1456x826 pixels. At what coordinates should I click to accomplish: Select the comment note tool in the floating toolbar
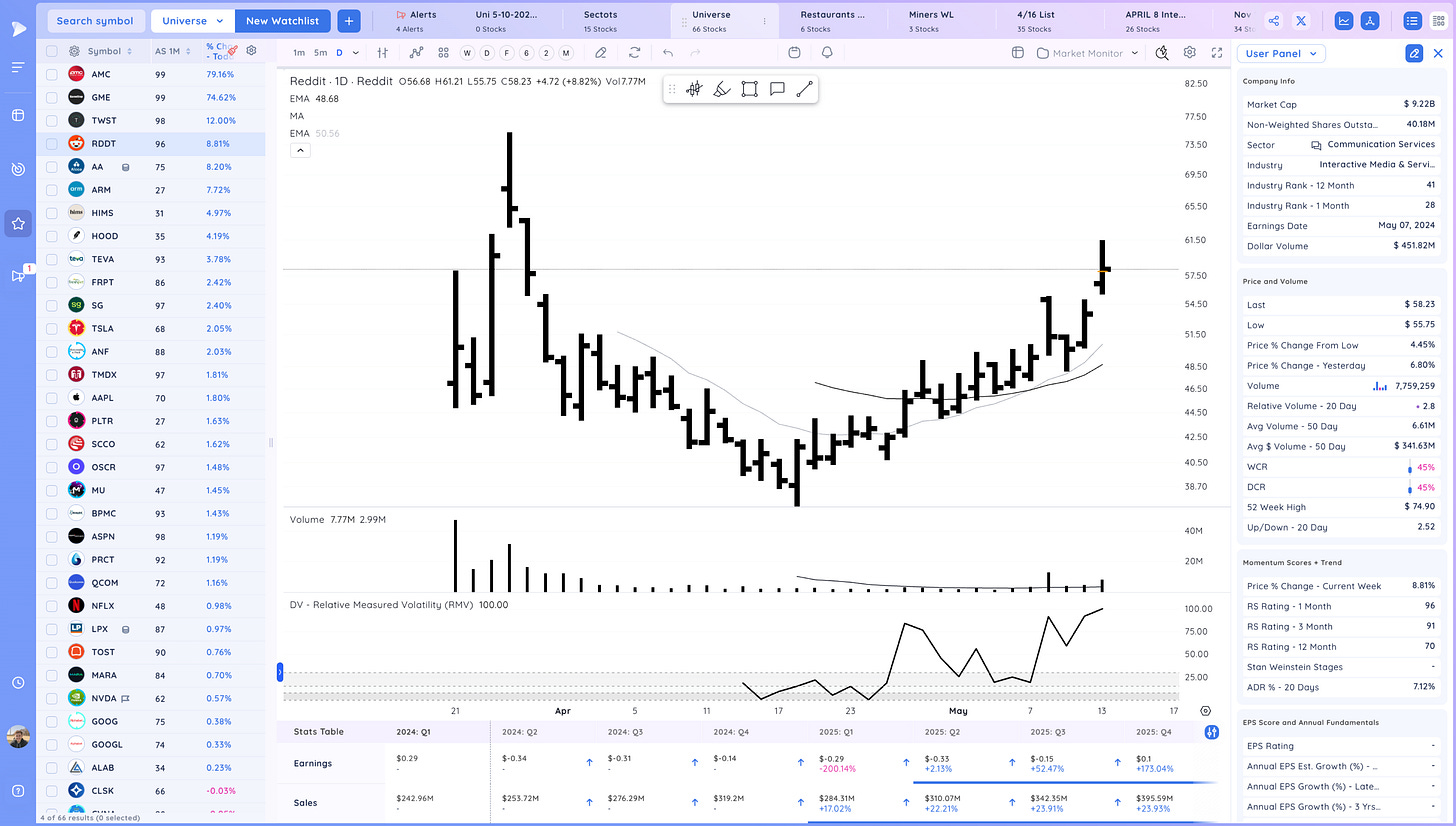pyautogui.click(x=776, y=89)
